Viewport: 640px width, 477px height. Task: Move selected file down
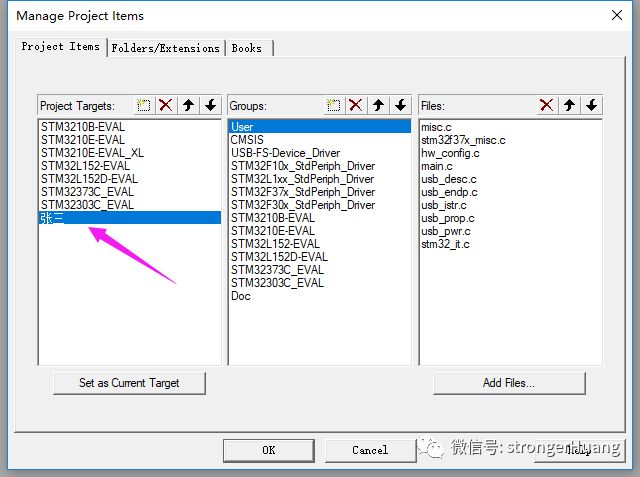592,105
